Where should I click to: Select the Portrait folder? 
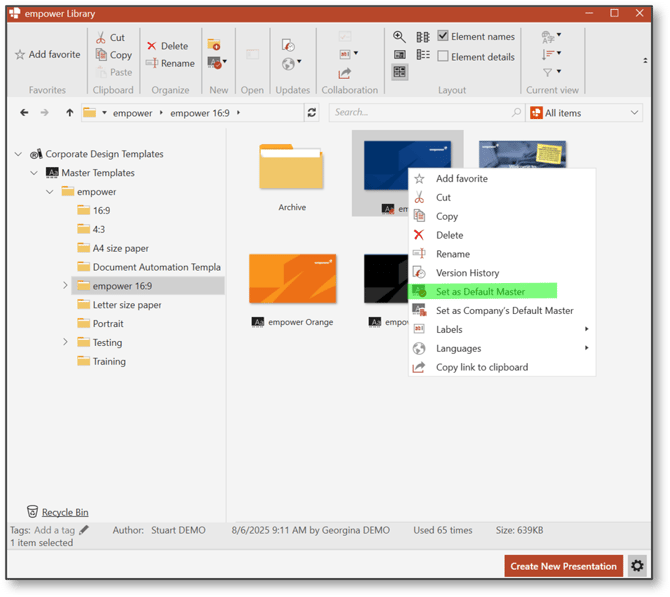coord(100,323)
